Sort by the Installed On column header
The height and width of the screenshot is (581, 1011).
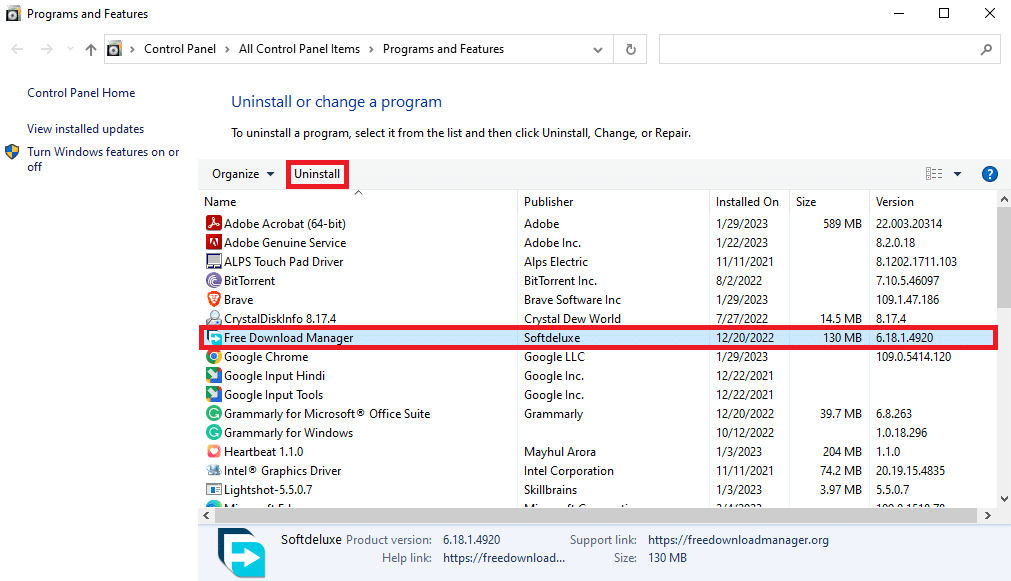click(x=749, y=201)
